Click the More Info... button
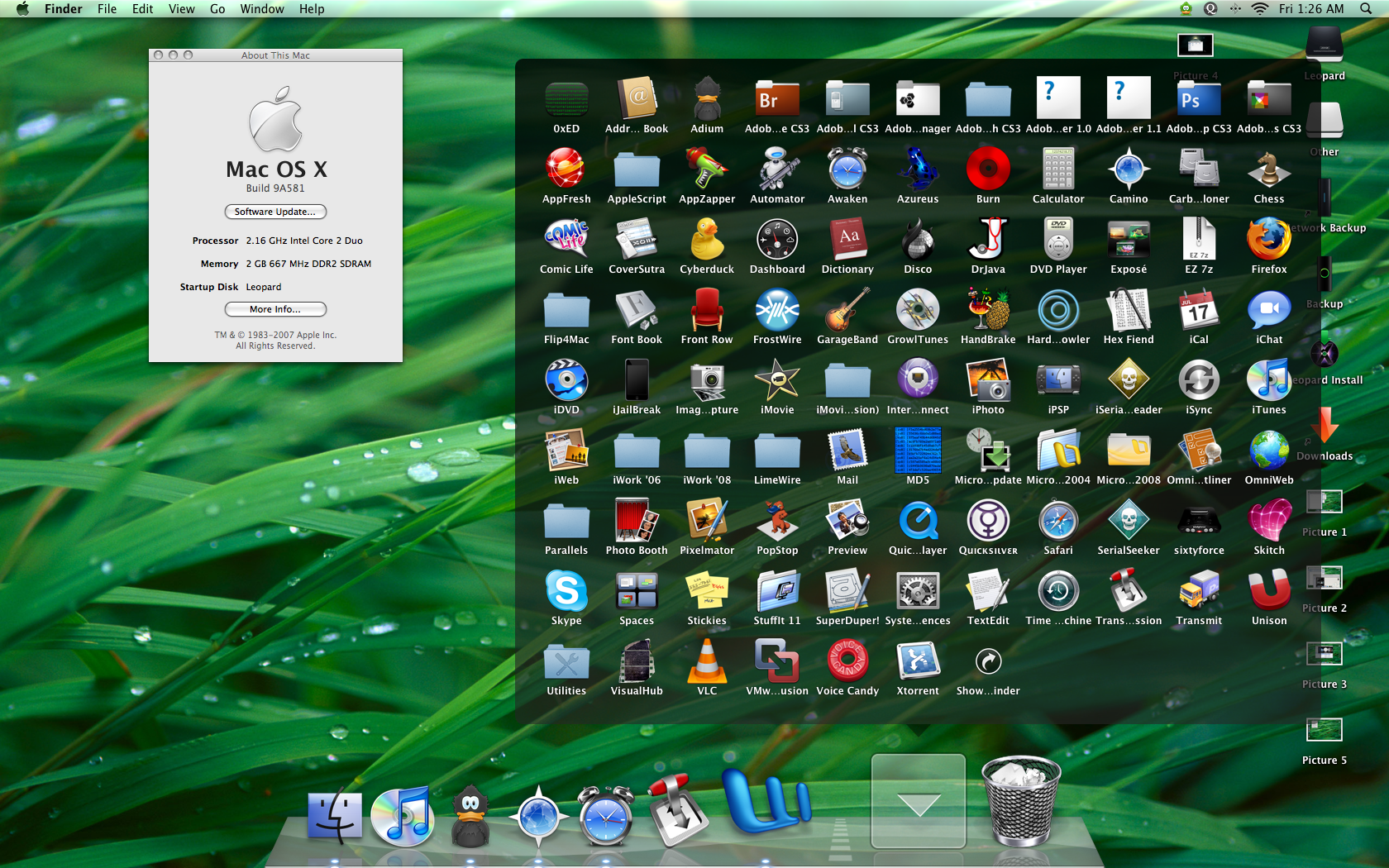Image resolution: width=1389 pixels, height=868 pixels. pos(275,309)
